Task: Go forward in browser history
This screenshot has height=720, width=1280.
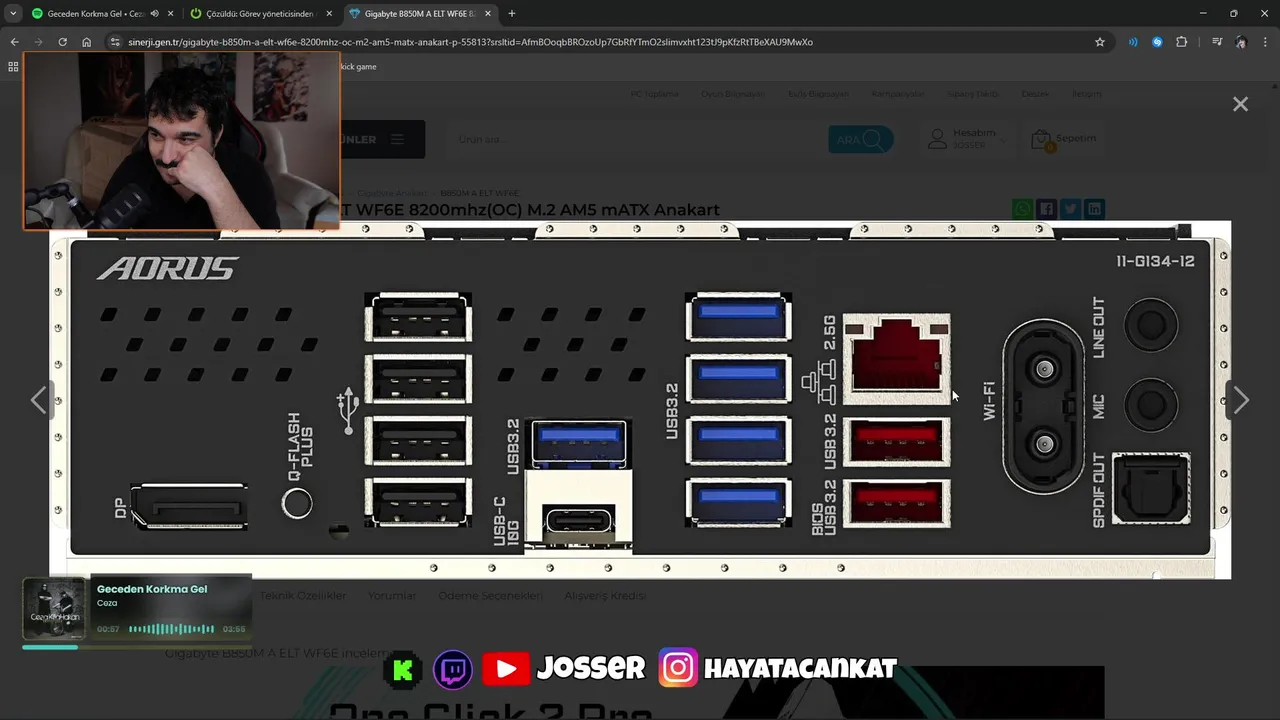Action: (38, 42)
